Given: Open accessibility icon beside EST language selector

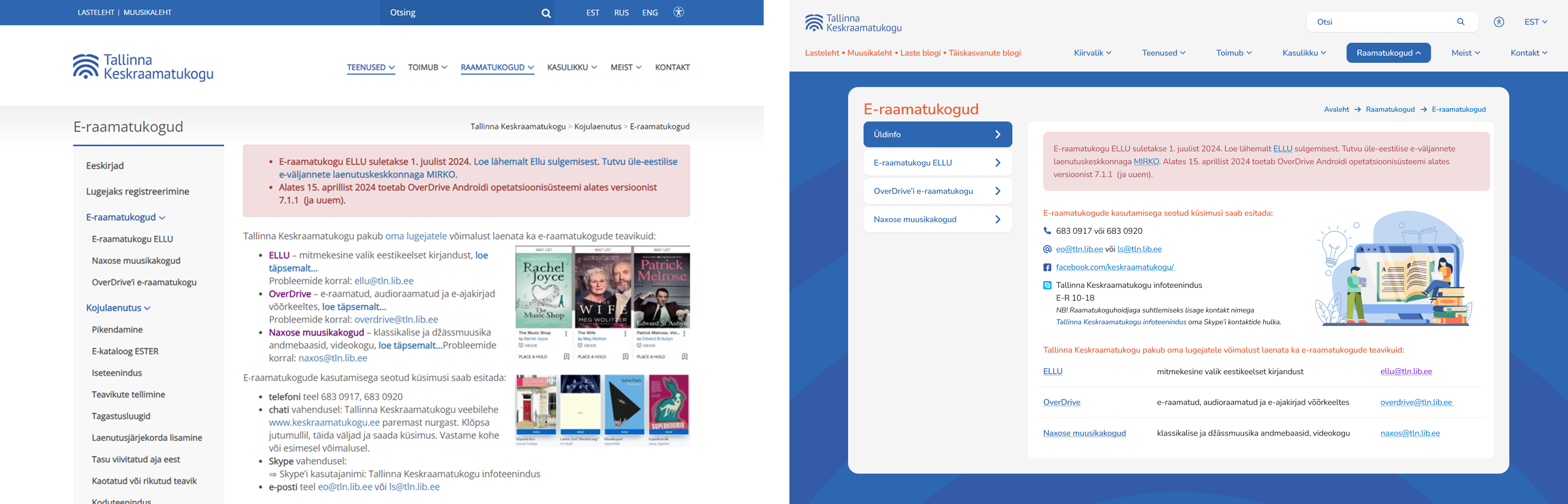Looking at the screenshot, I should pyautogui.click(x=1498, y=22).
